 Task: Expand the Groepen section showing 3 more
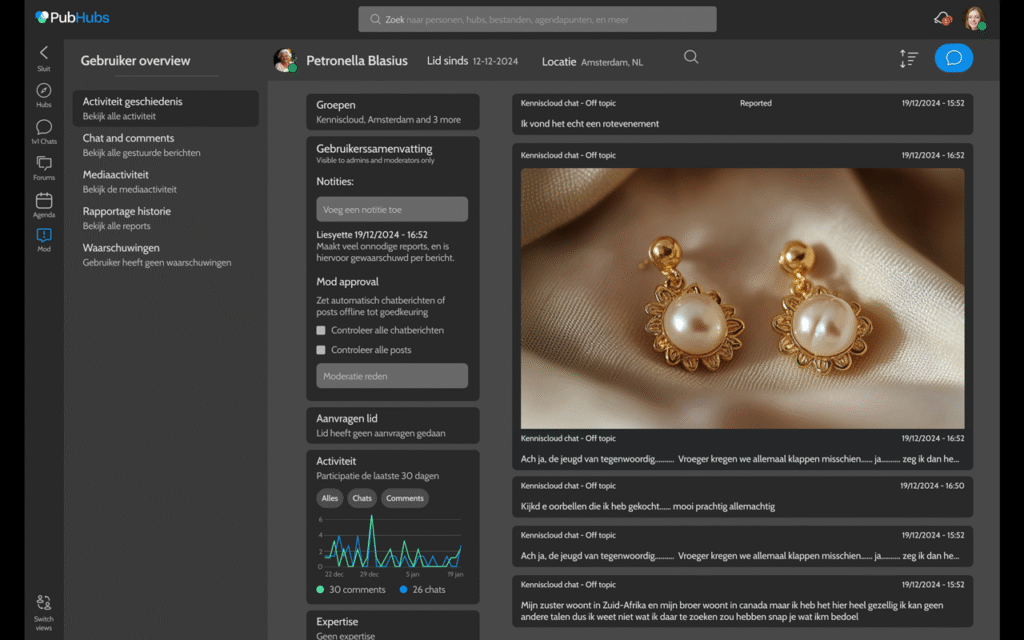[x=392, y=110]
